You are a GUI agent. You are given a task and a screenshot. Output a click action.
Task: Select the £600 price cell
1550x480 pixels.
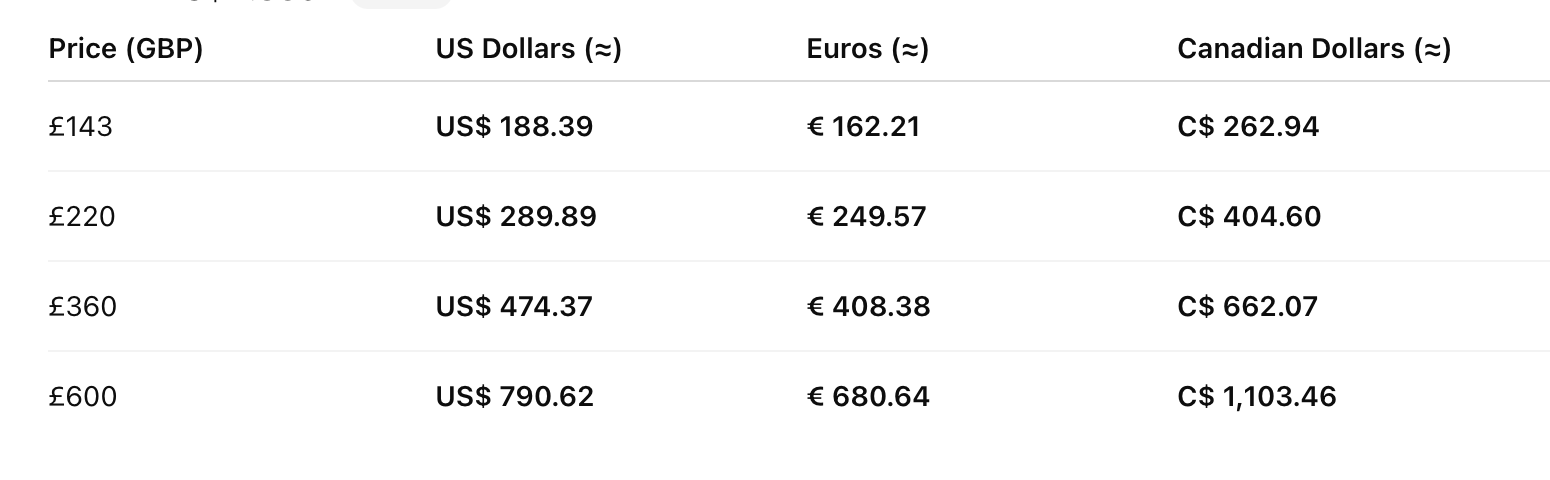[83, 397]
